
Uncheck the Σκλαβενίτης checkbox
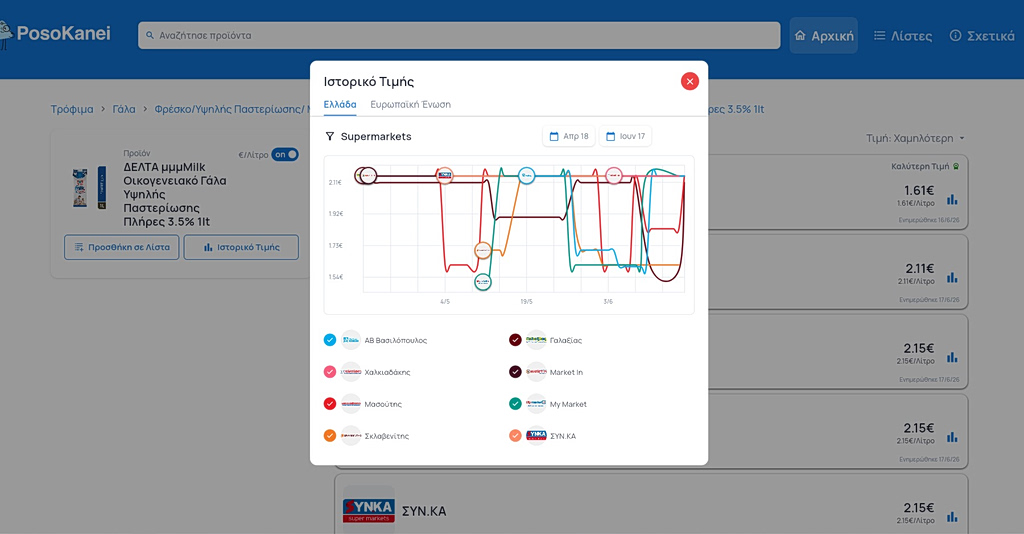pos(330,436)
